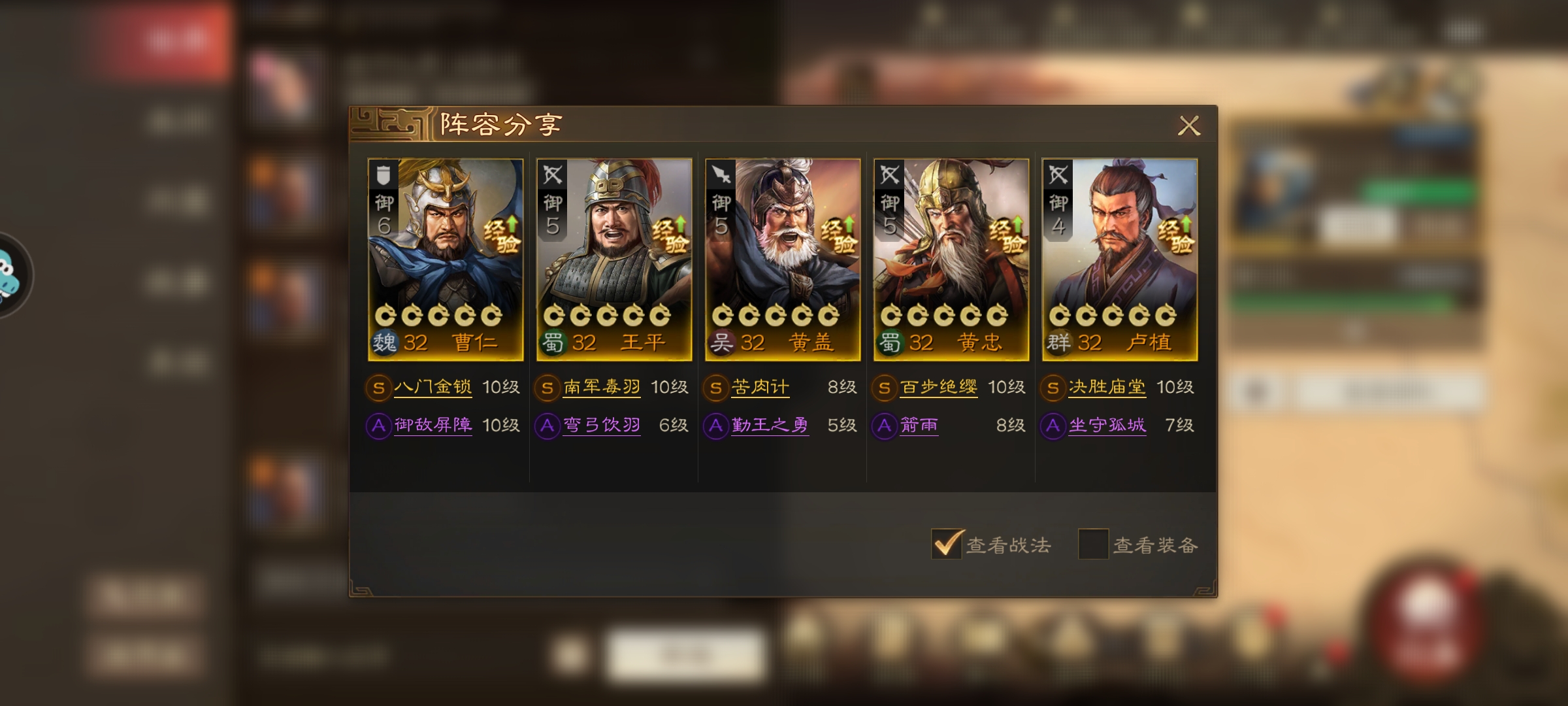1568x706 pixels.
Task: Click spear troop icon on Huang Gai
Action: coord(721,175)
